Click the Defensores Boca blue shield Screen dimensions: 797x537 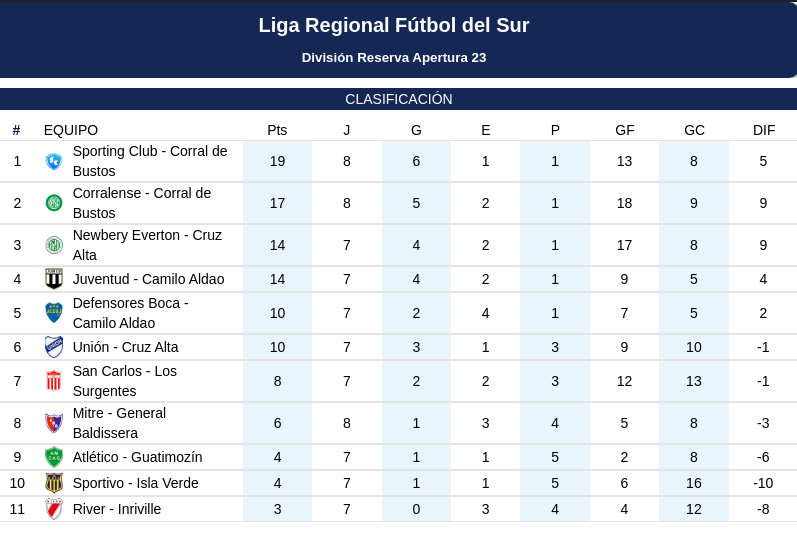pos(54,313)
